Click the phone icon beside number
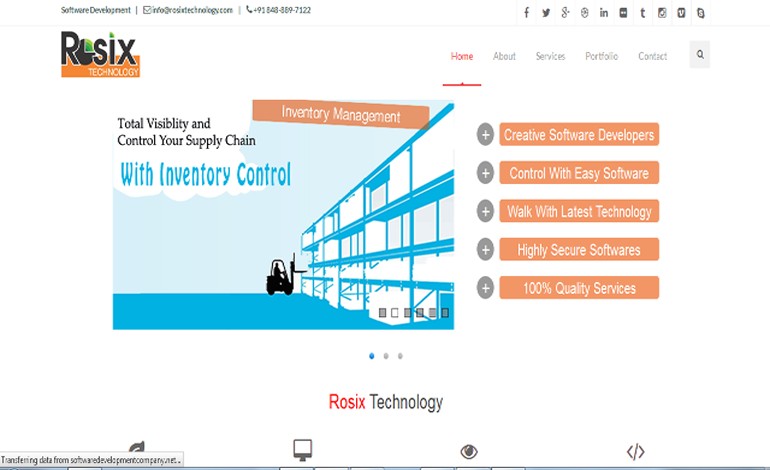770x470 pixels. (x=249, y=9)
